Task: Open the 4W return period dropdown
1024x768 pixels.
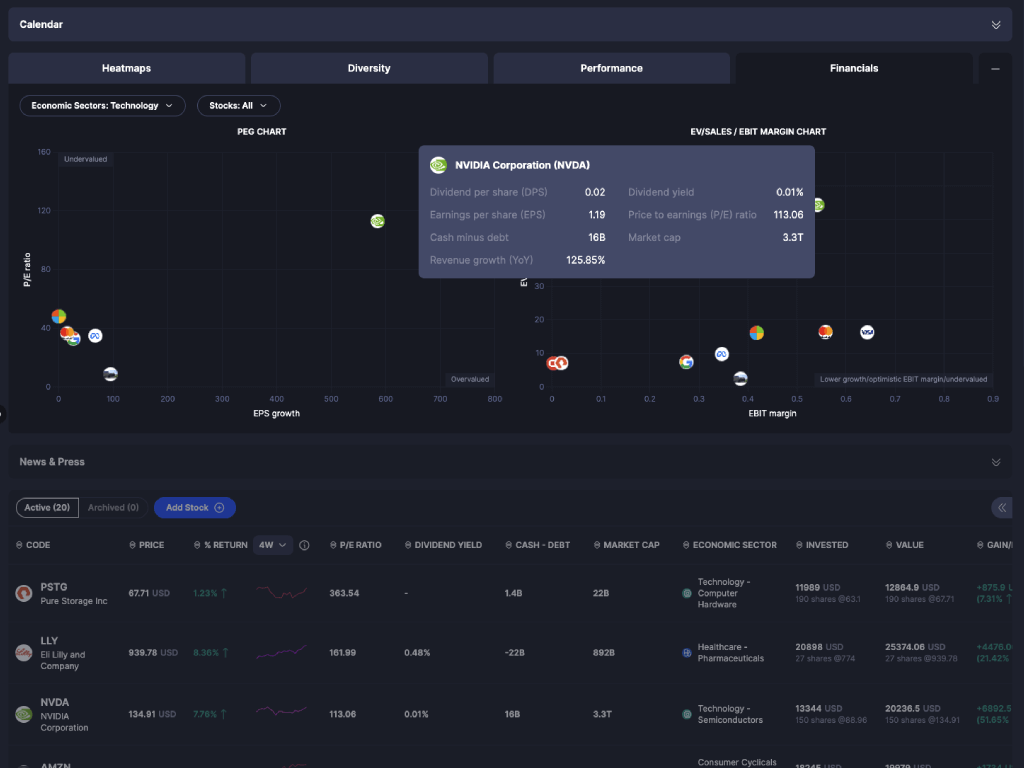Action: click(x=272, y=545)
